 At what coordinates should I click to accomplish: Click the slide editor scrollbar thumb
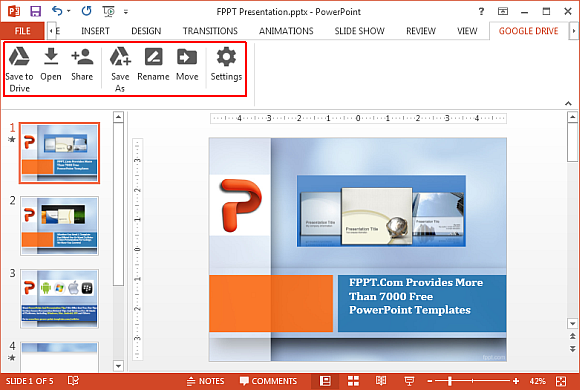(x=572, y=142)
